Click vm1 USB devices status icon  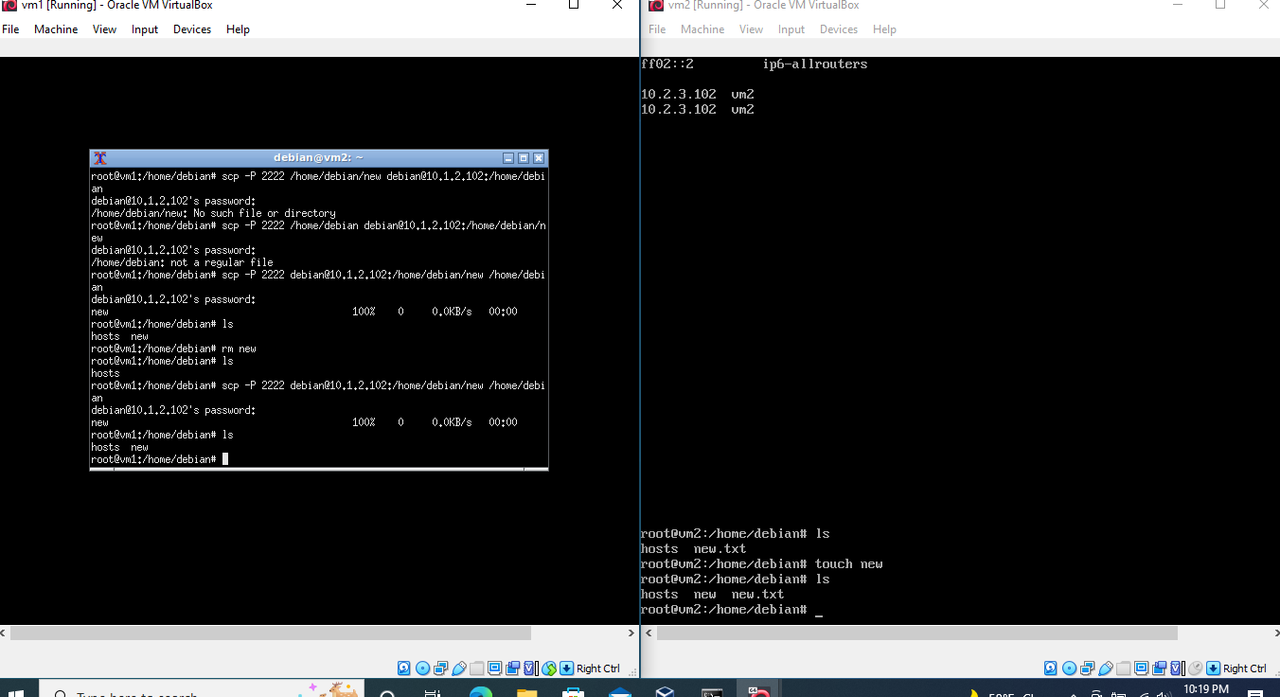[x=459, y=668]
